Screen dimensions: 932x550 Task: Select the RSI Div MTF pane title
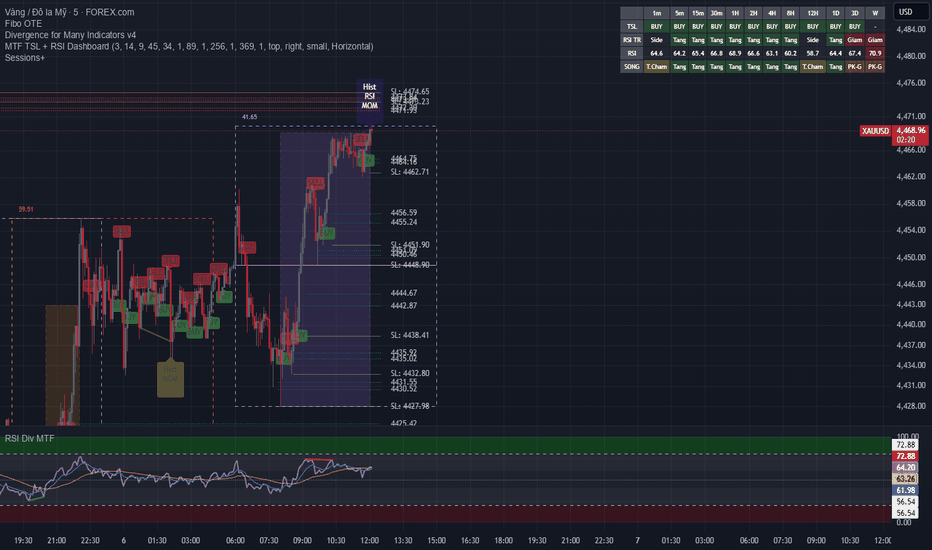click(29, 438)
